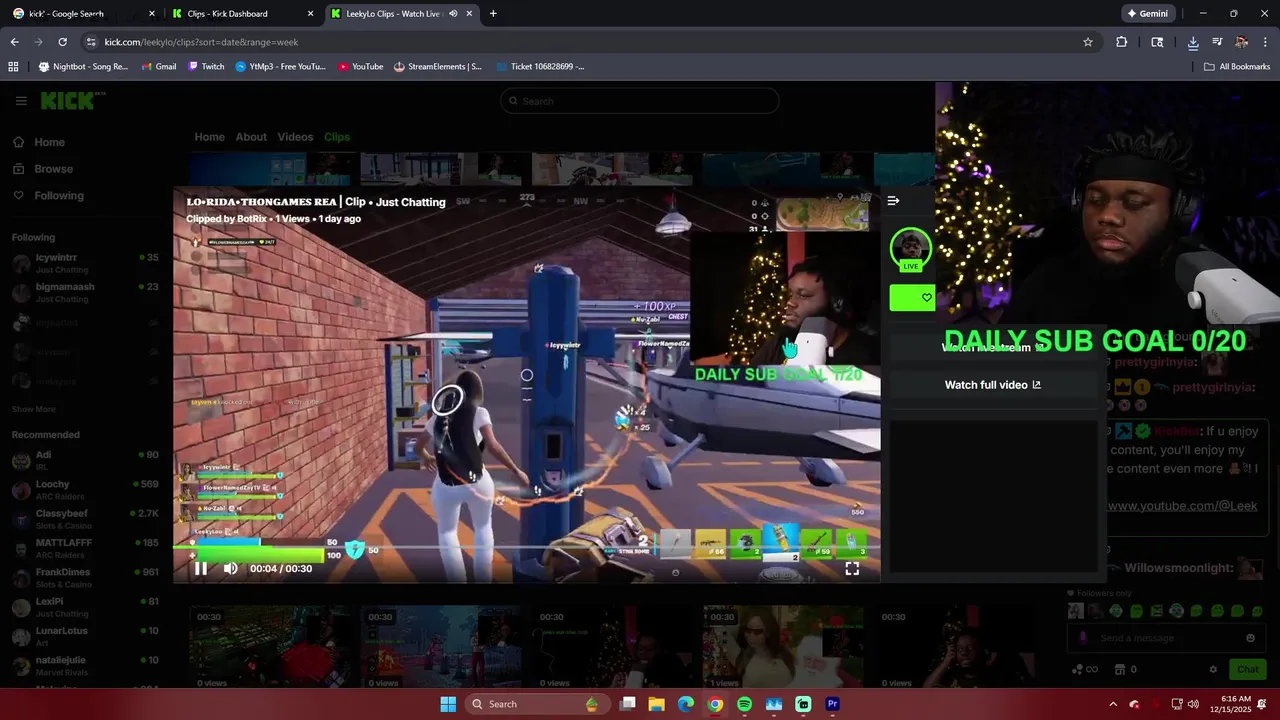Open the YtMp3 bookmark
The height and width of the screenshot is (720, 1280).
coord(281,67)
